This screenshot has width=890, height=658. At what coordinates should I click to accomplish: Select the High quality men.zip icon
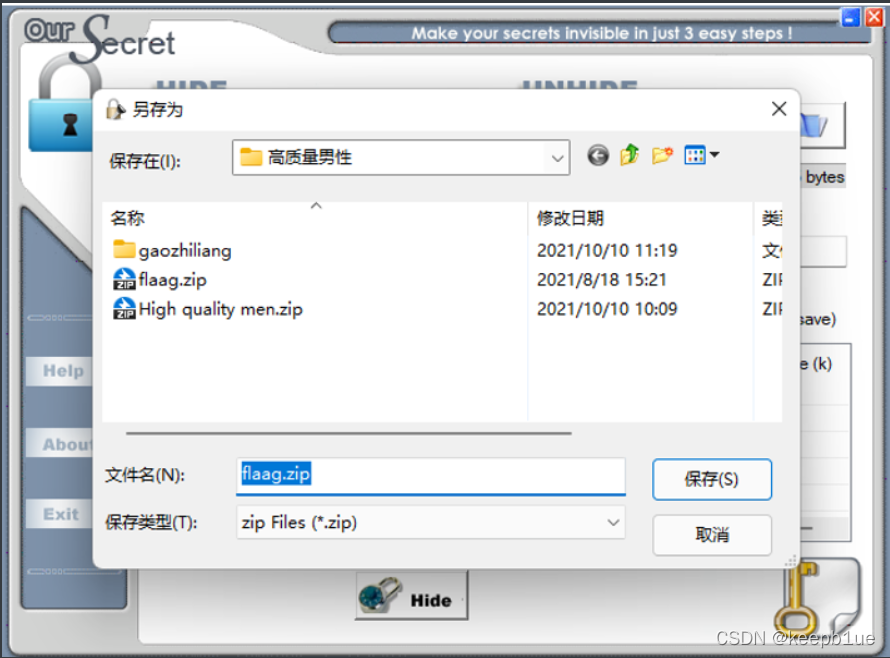(124, 309)
